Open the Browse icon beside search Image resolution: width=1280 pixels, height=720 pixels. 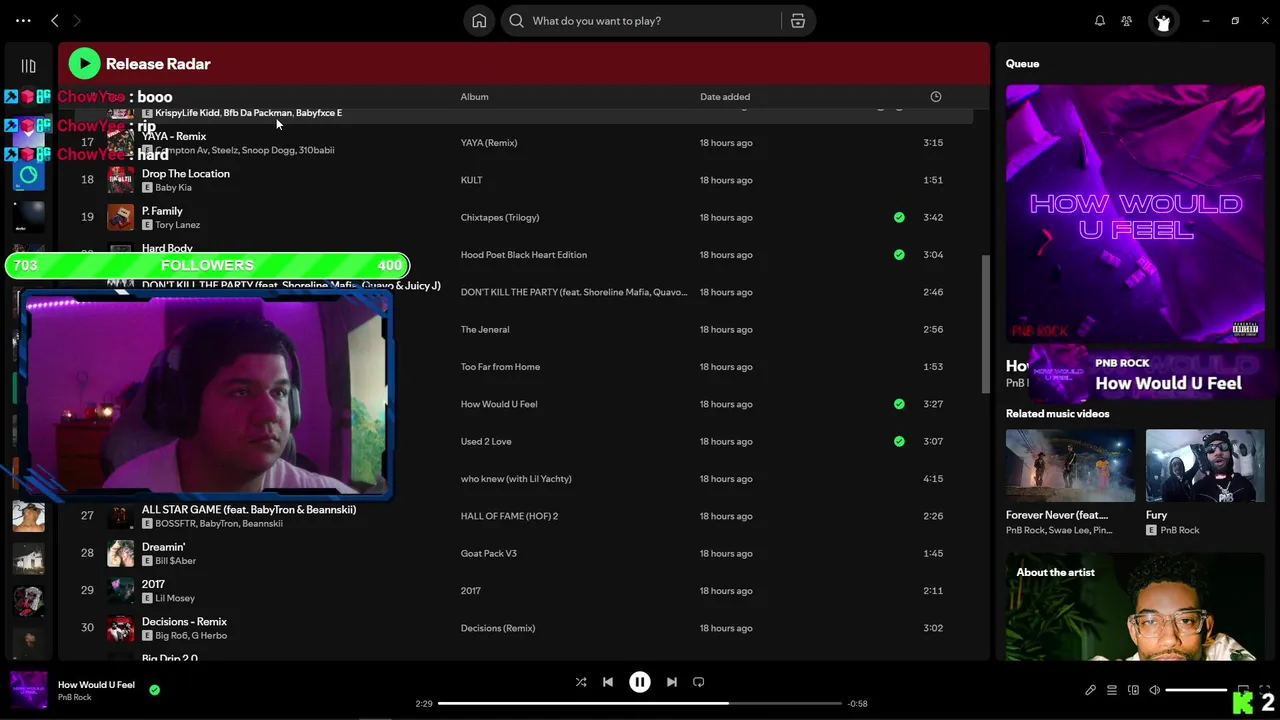pyautogui.click(x=798, y=20)
